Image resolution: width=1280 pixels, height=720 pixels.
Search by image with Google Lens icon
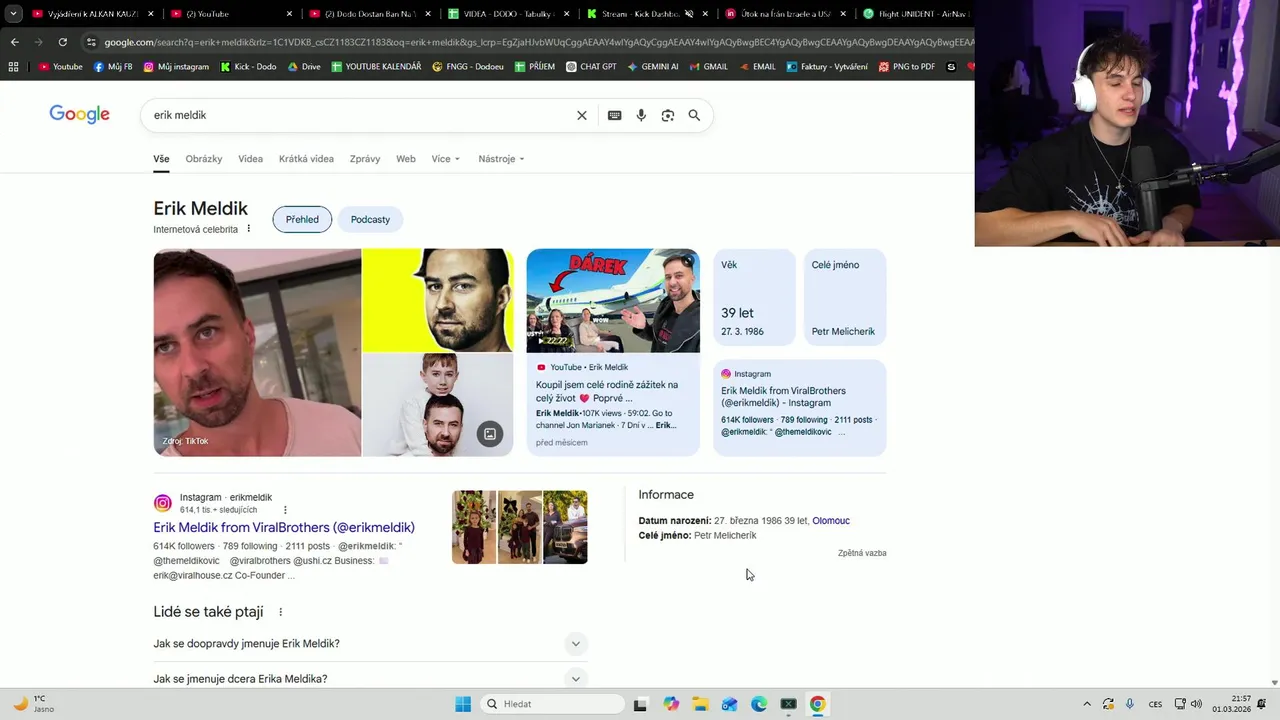pyautogui.click(x=668, y=115)
